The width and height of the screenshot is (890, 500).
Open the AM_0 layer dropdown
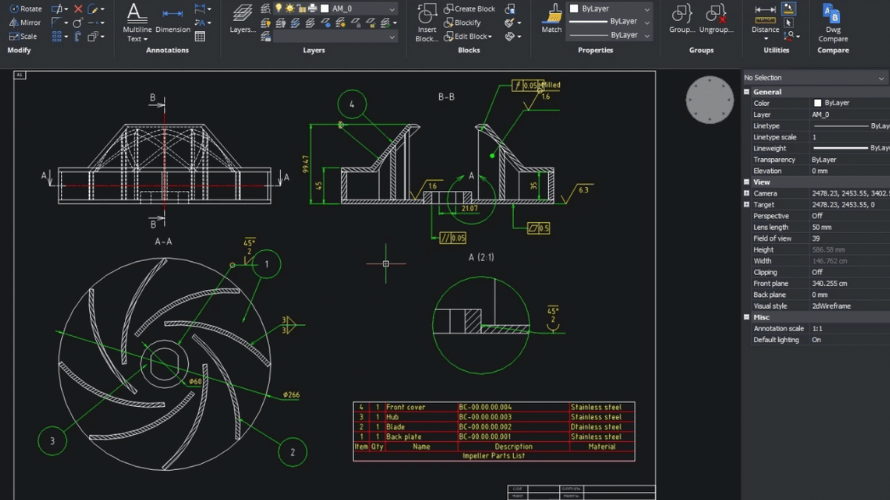pyautogui.click(x=362, y=8)
